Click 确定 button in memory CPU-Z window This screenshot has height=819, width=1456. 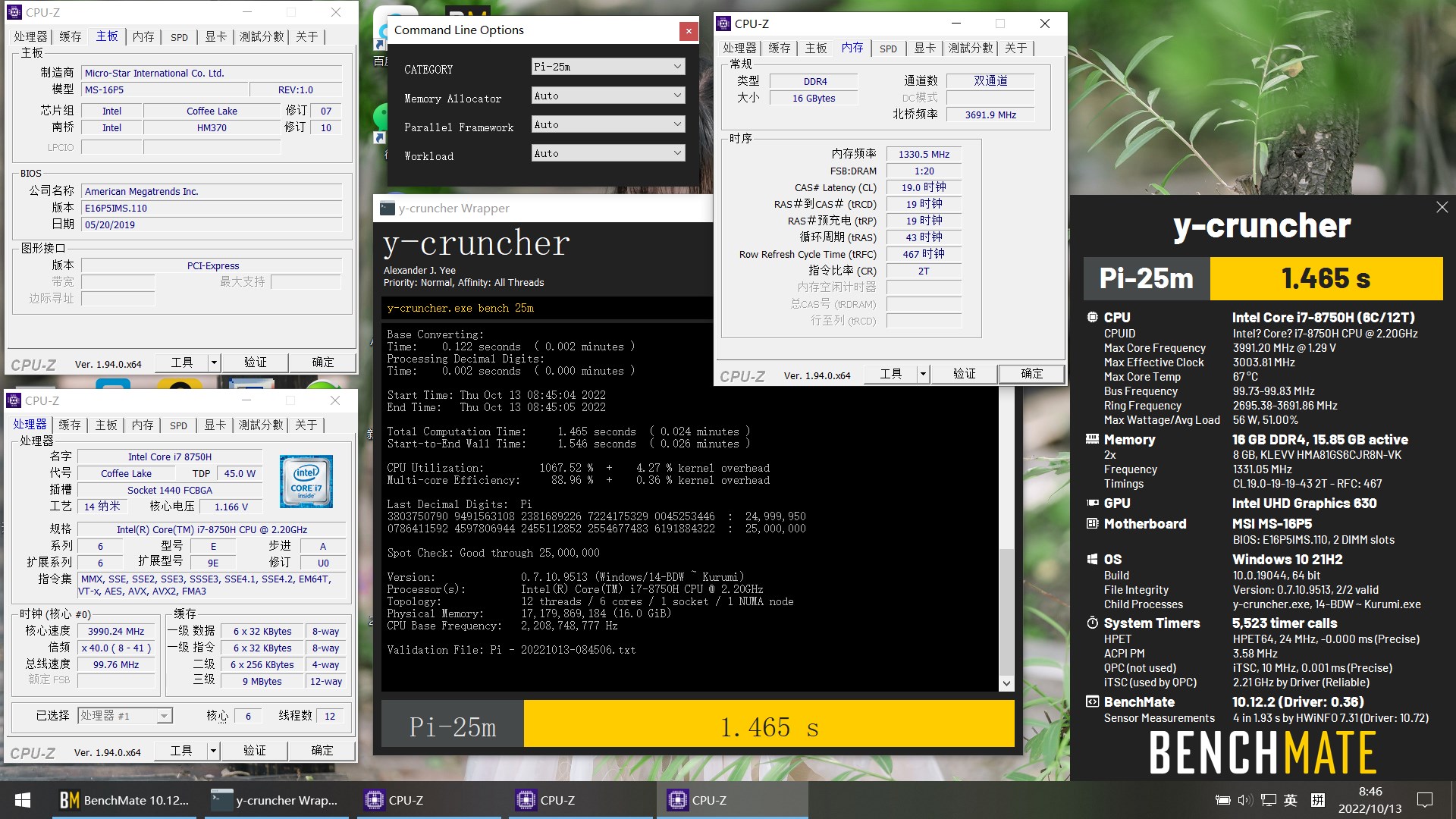tap(1031, 374)
